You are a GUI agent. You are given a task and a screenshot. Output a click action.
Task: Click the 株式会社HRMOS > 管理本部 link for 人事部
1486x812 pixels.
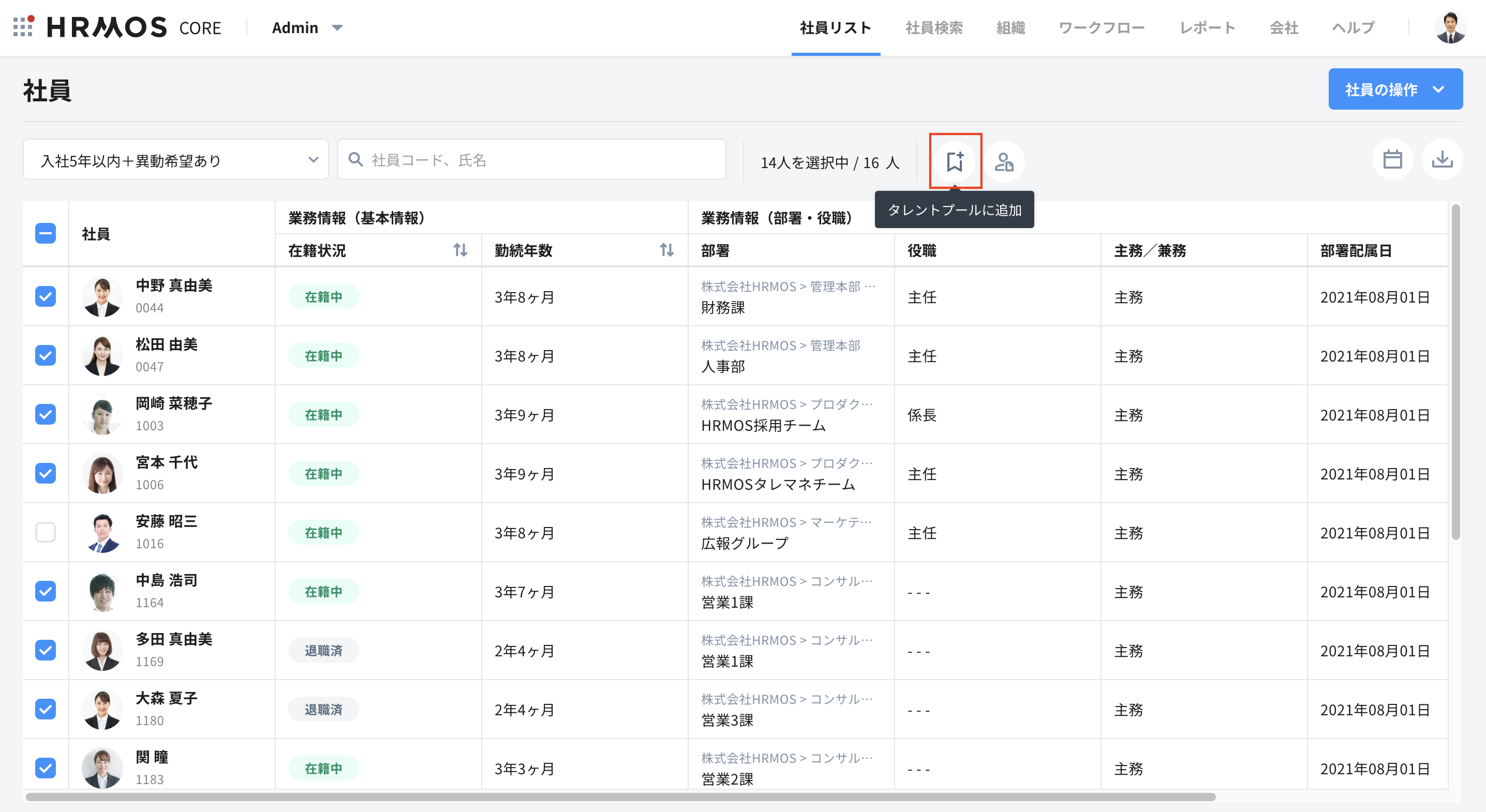[x=780, y=345]
